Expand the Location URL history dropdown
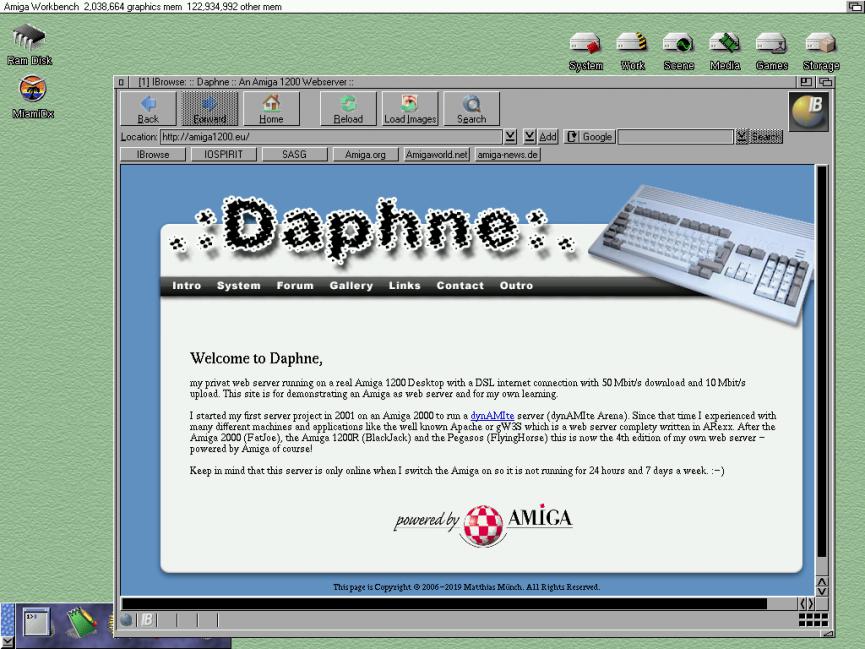The image size is (865, 649). point(511,137)
